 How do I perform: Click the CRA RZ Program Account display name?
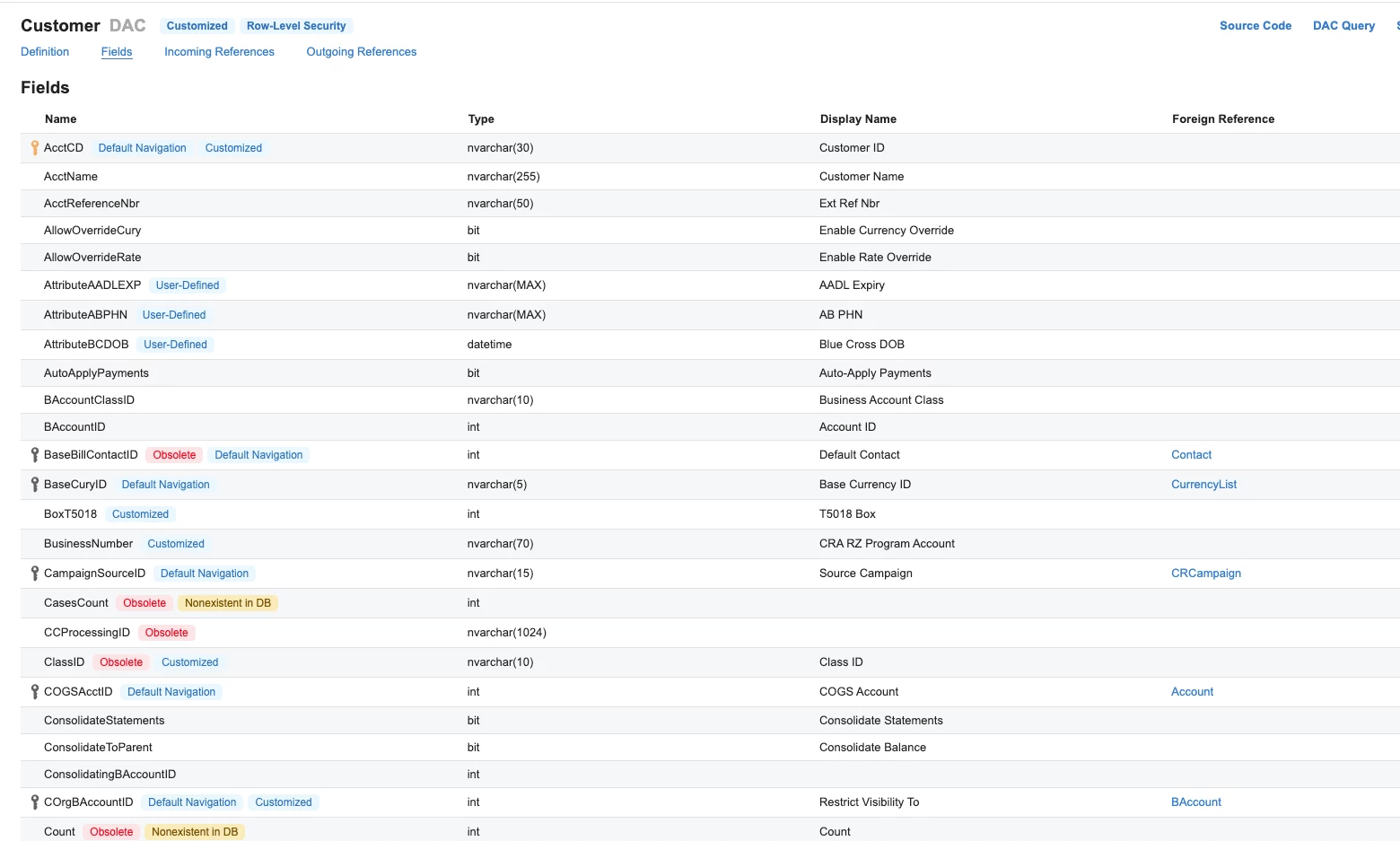coord(887,544)
